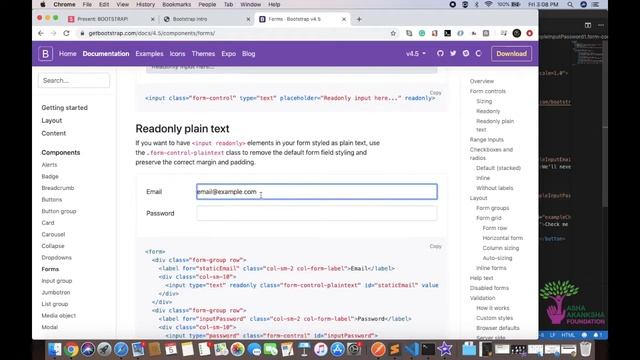The image size is (640, 360).
Task: Launch Visual Studio Code from the dock
Action: [411, 349]
